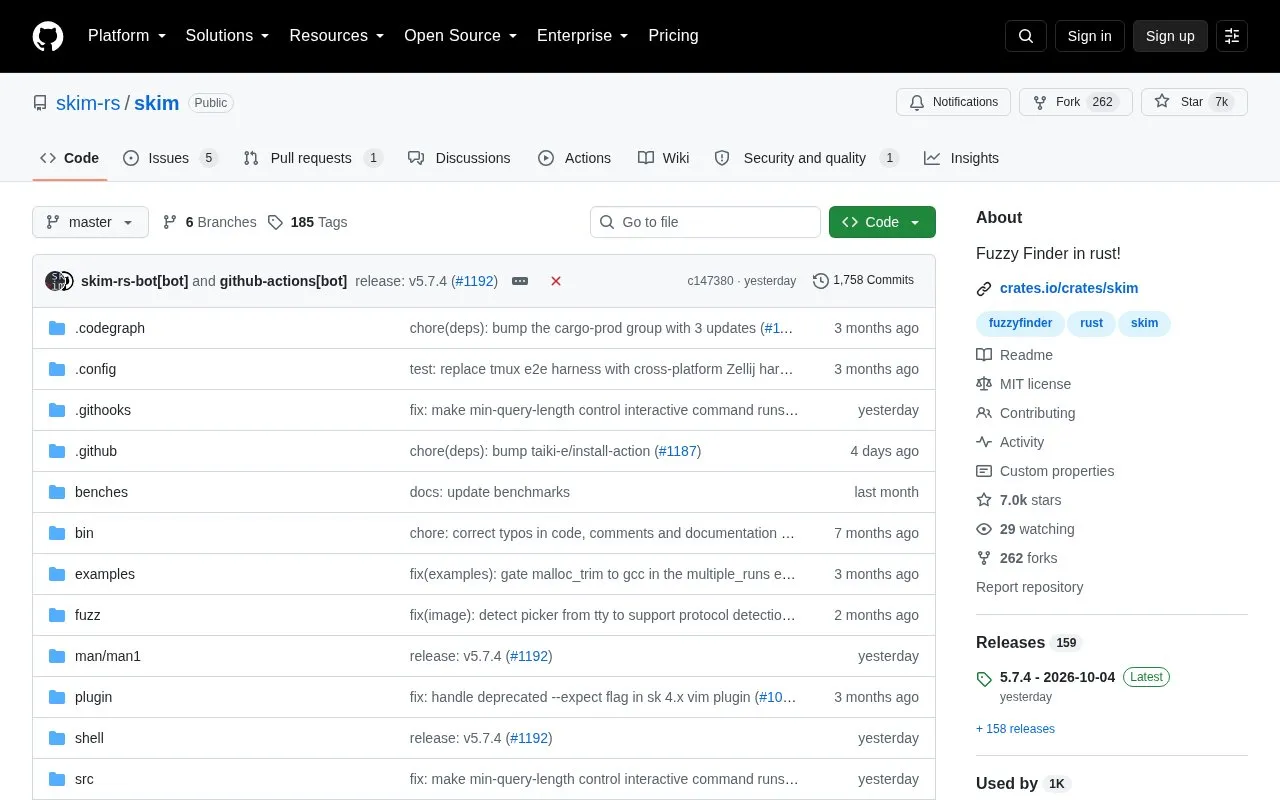Switch to the Pull requests tab
Viewport: 1280px width, 800px height.
(313, 158)
